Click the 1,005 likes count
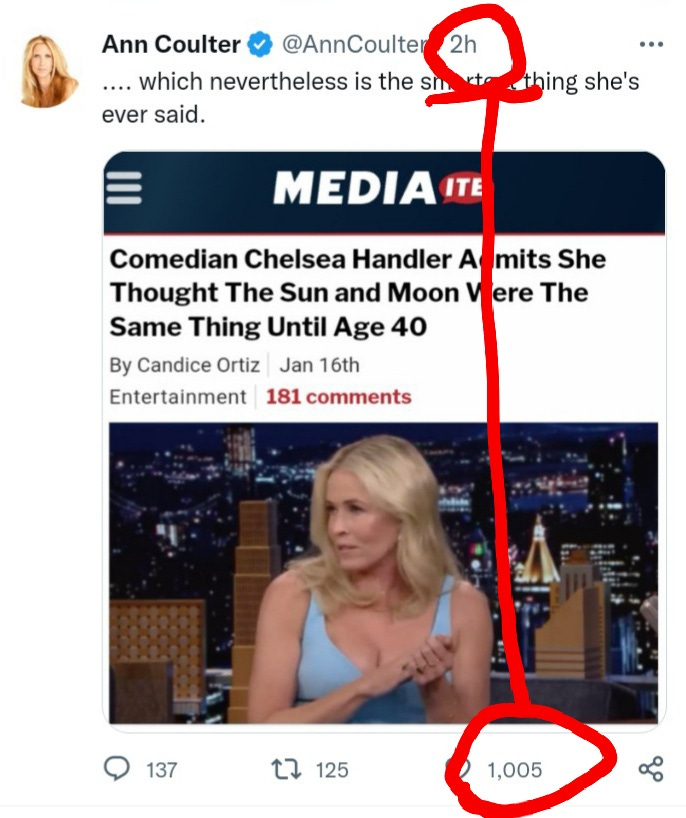 coord(514,770)
